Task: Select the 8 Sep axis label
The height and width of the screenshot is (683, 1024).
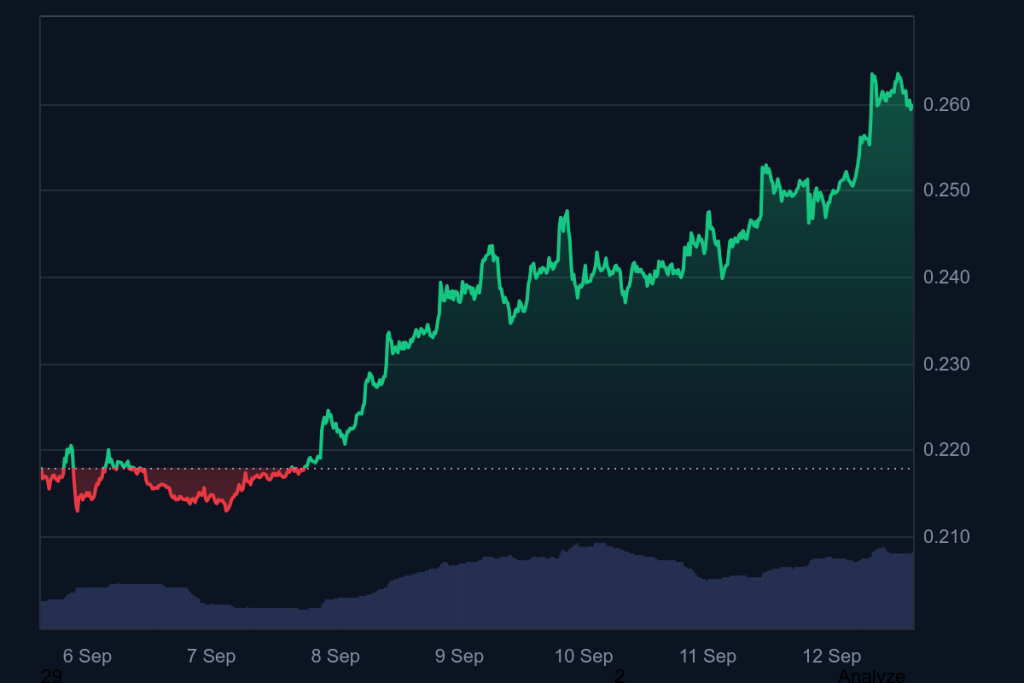Action: pyautogui.click(x=335, y=657)
